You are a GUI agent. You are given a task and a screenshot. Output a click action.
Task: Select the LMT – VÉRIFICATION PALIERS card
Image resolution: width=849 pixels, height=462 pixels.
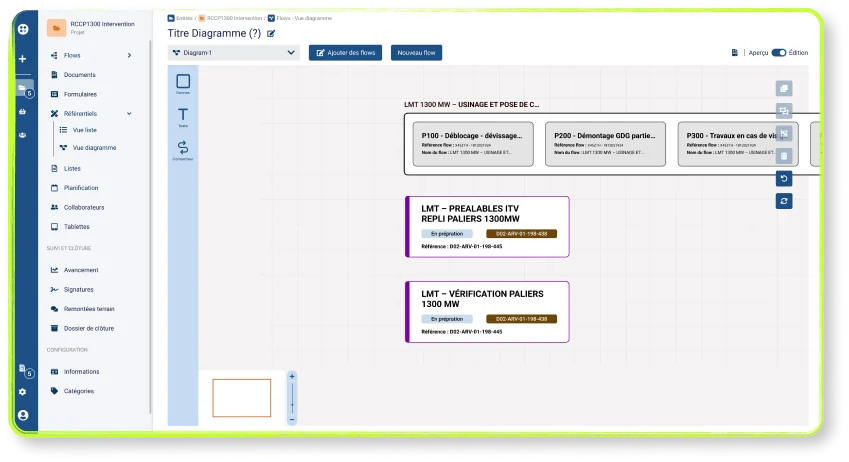487,312
